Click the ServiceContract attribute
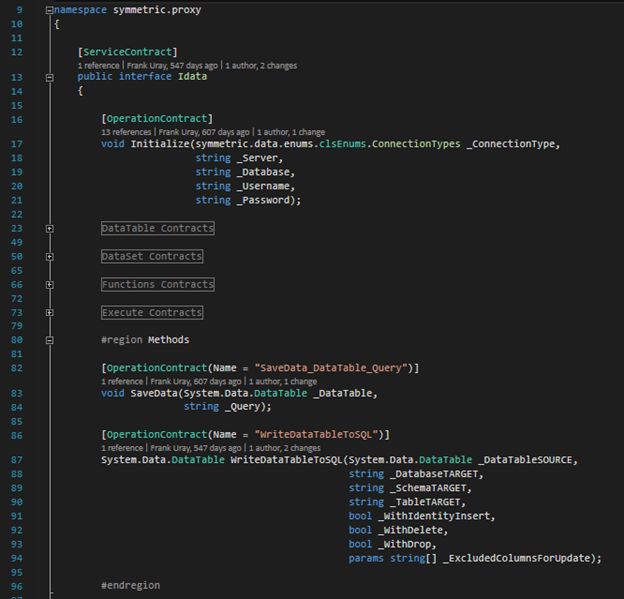 point(128,52)
